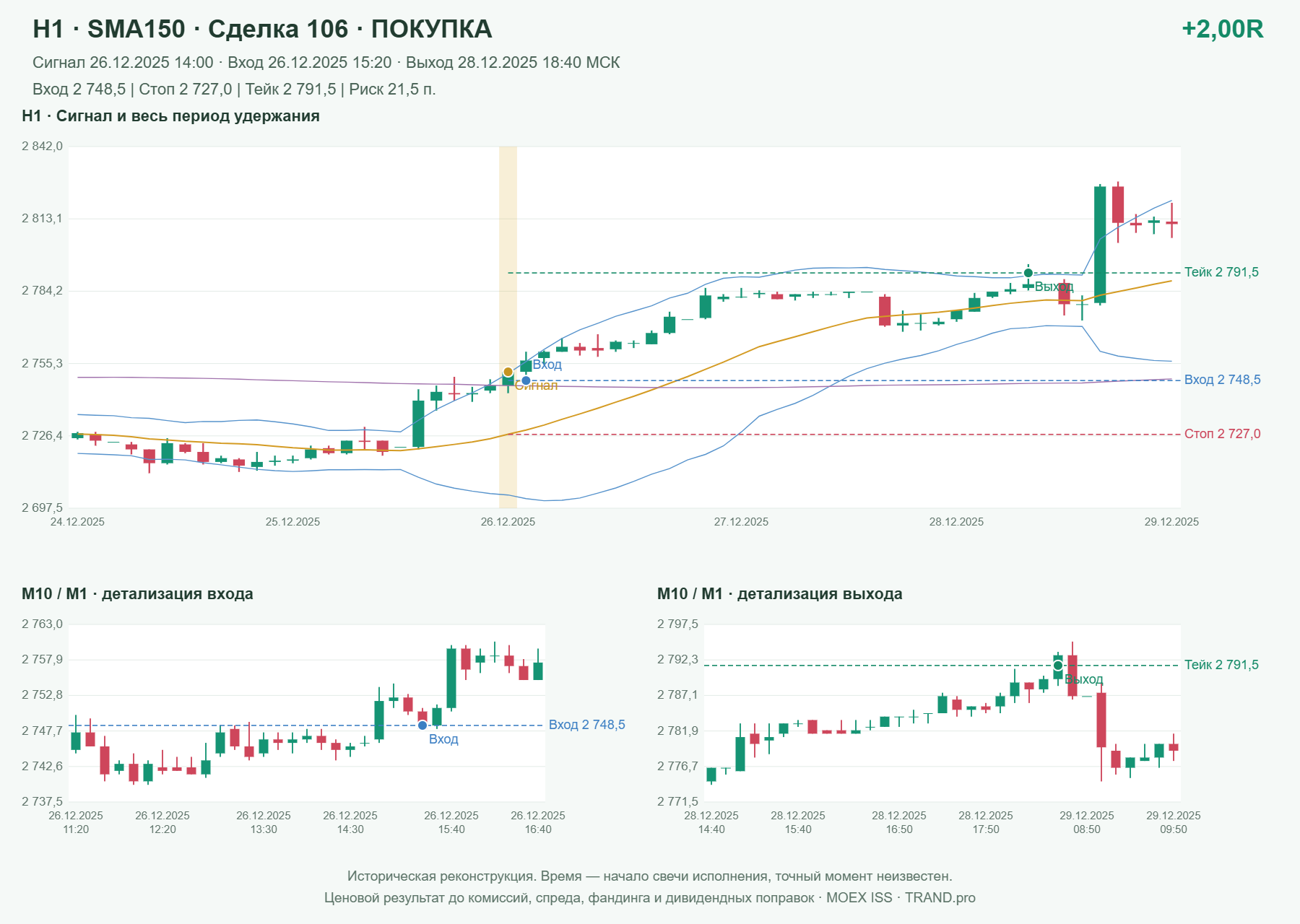Click the 'Вход 2 748,5' label beside the H1 chart
This screenshot has width=1300, height=924.
[x=1222, y=380]
